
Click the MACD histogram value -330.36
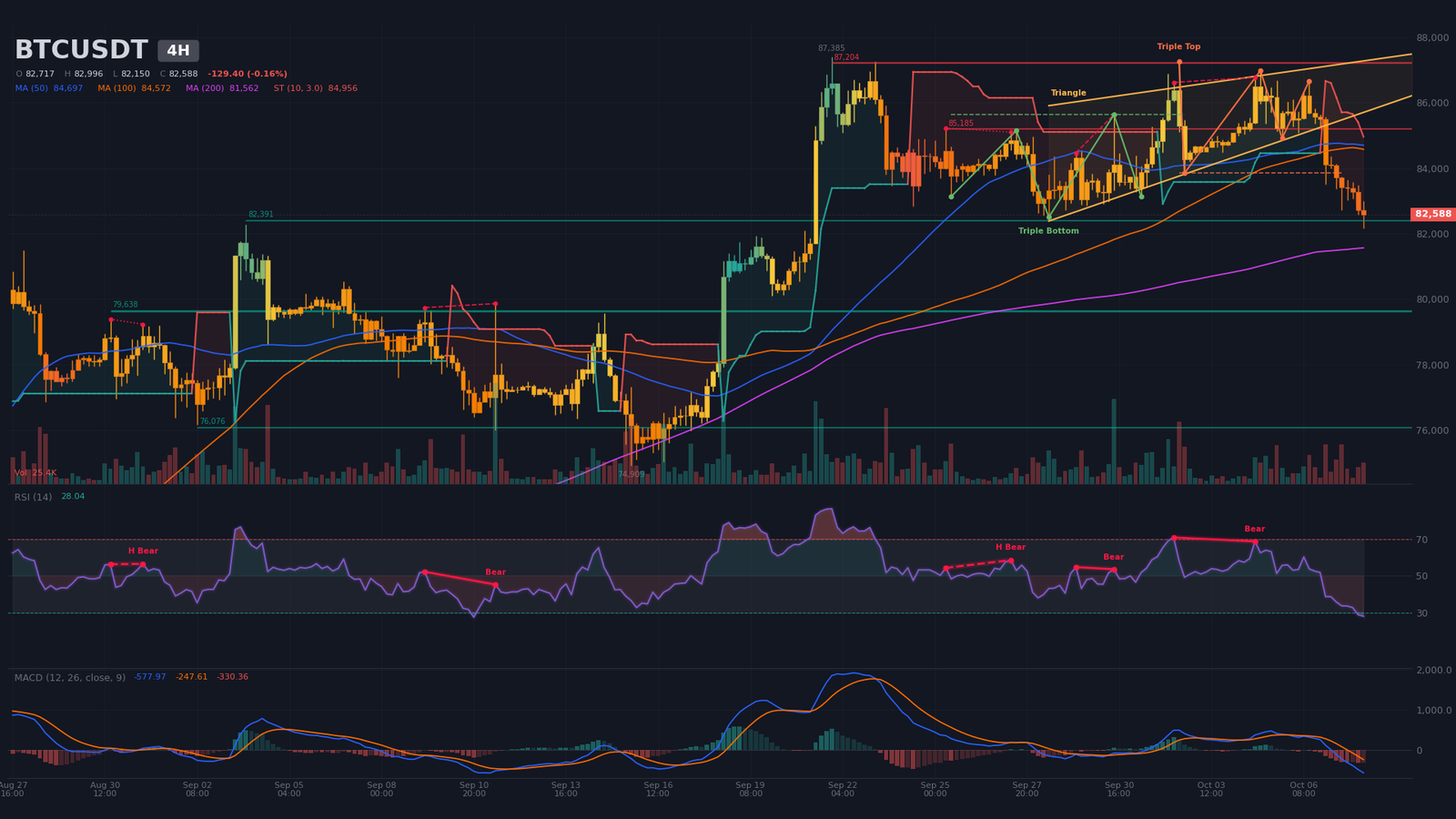pyautogui.click(x=233, y=677)
